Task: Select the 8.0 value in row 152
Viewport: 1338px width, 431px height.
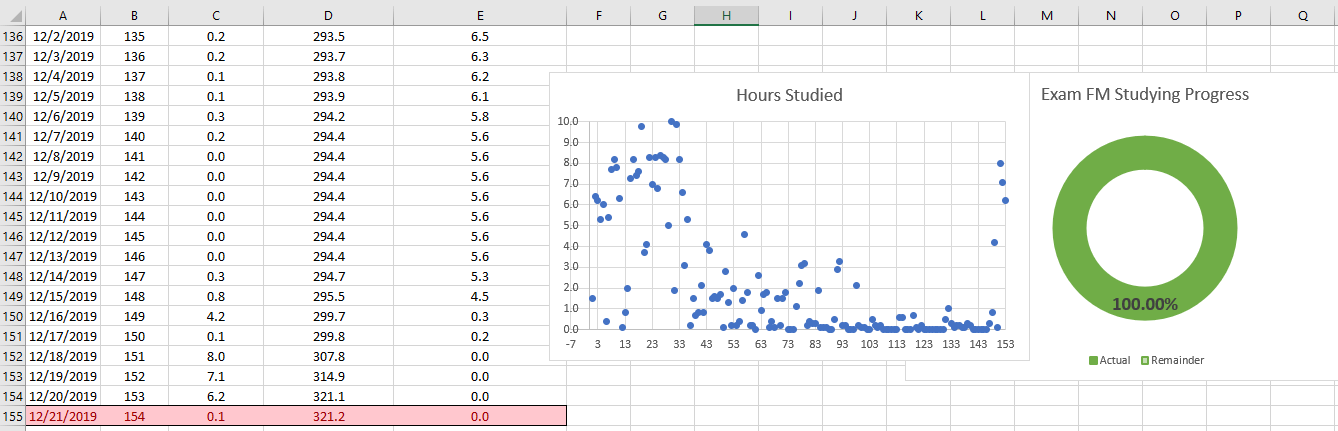Action: [x=215, y=356]
